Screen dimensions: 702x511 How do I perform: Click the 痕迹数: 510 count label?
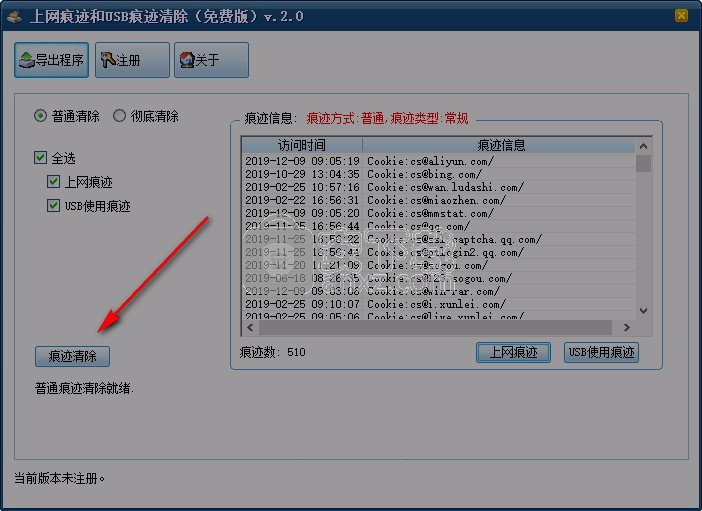273,352
